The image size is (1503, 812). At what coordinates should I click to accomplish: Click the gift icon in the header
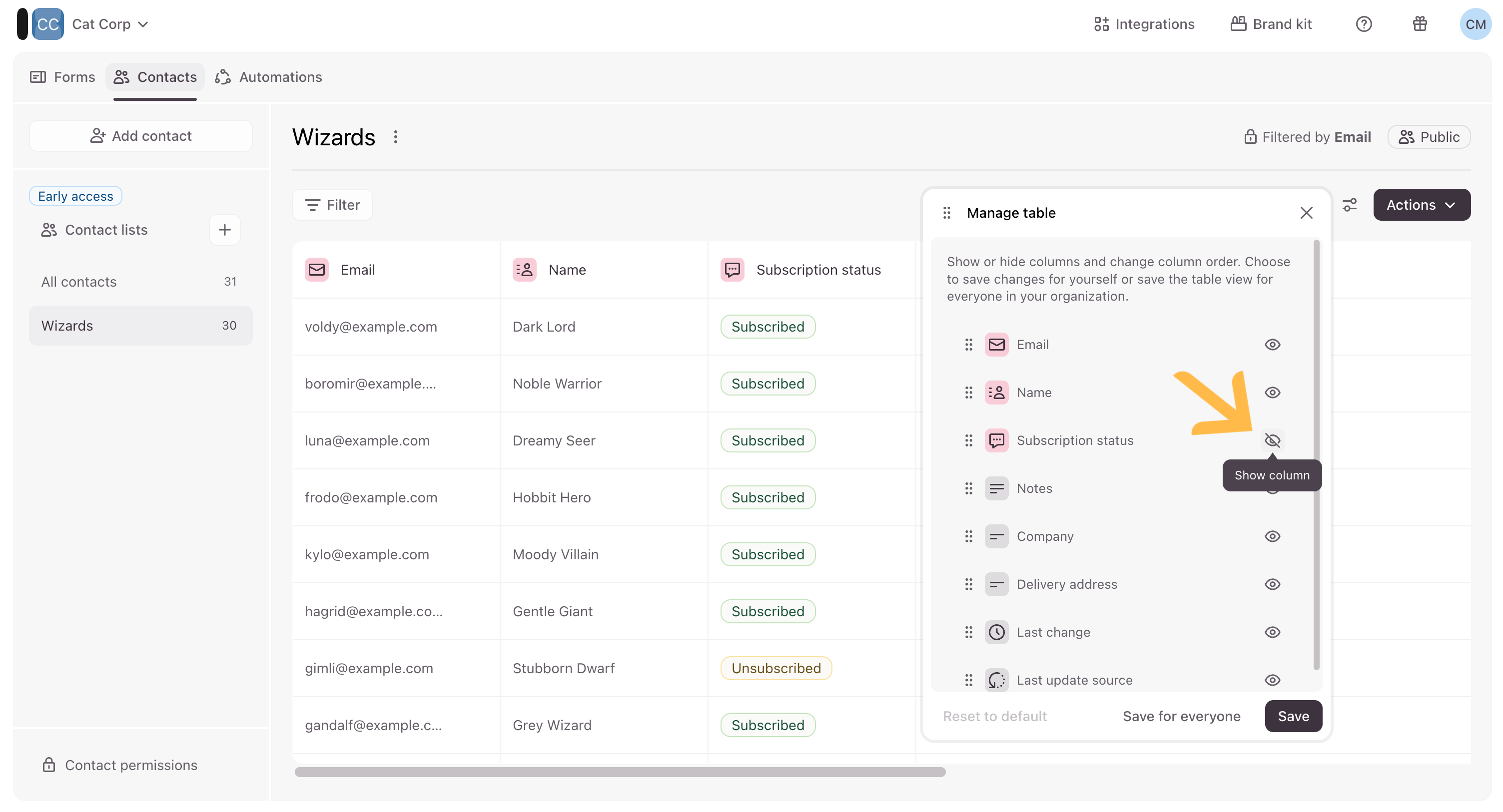tap(1419, 24)
